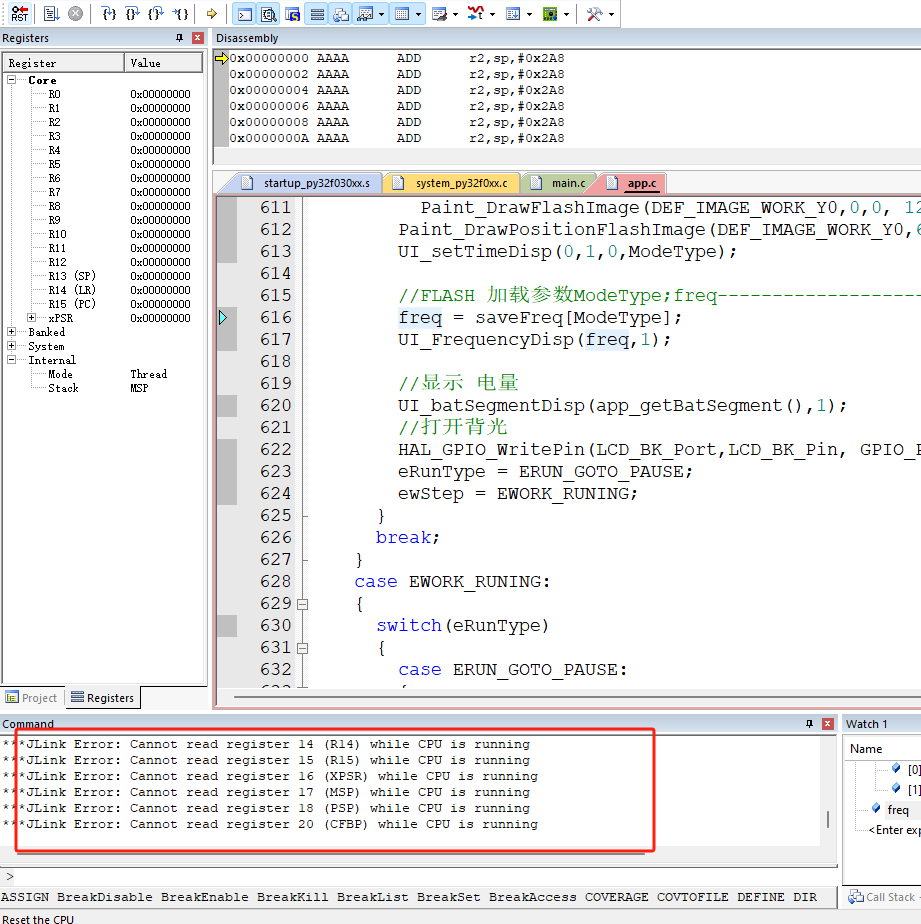The height and width of the screenshot is (924, 921).
Task: Toggle the Memory windows toolbar button
Action: [x=402, y=14]
